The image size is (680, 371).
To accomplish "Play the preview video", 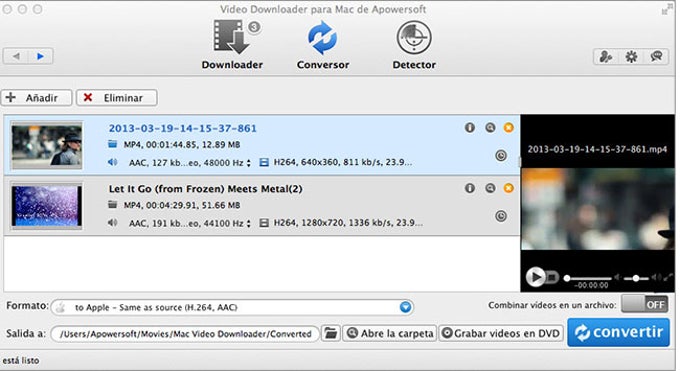I will click(535, 276).
